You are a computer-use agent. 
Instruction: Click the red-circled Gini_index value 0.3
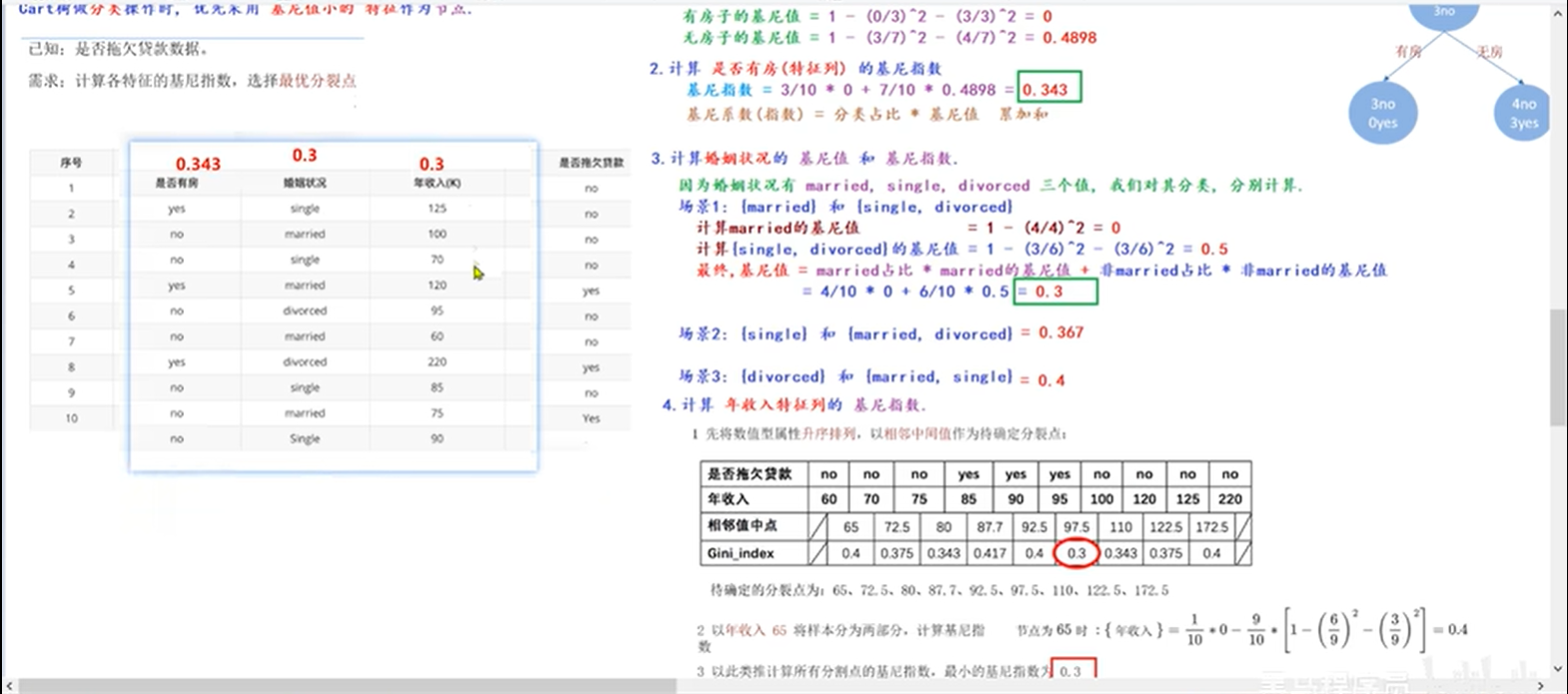coord(1076,552)
